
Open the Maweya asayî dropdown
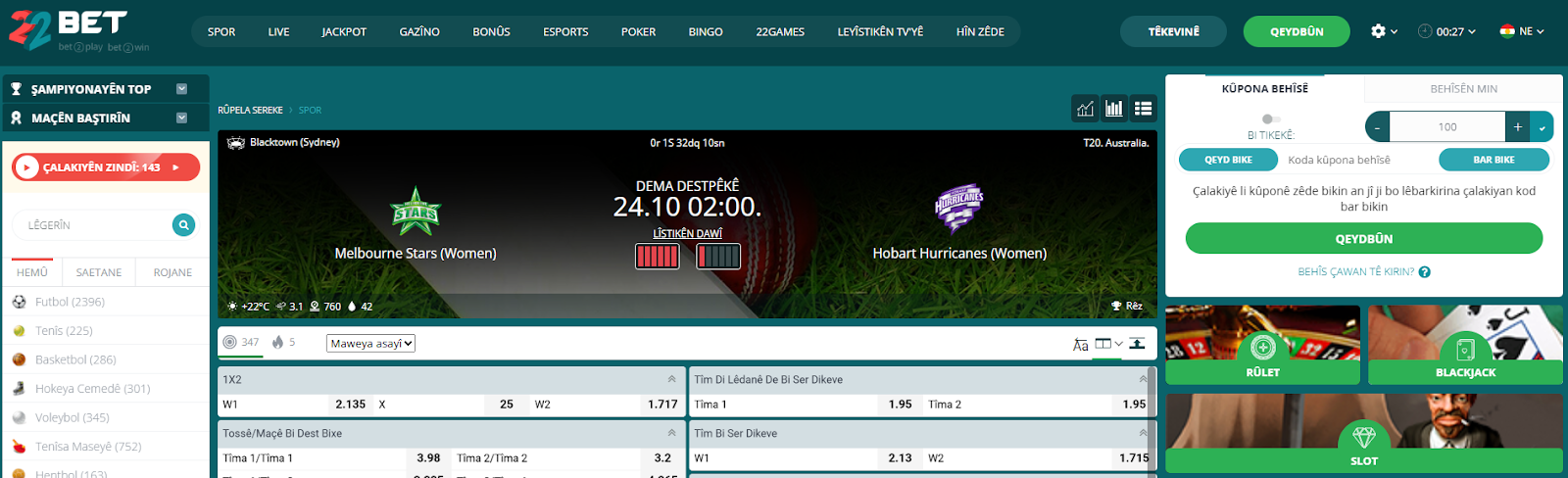pos(371,344)
